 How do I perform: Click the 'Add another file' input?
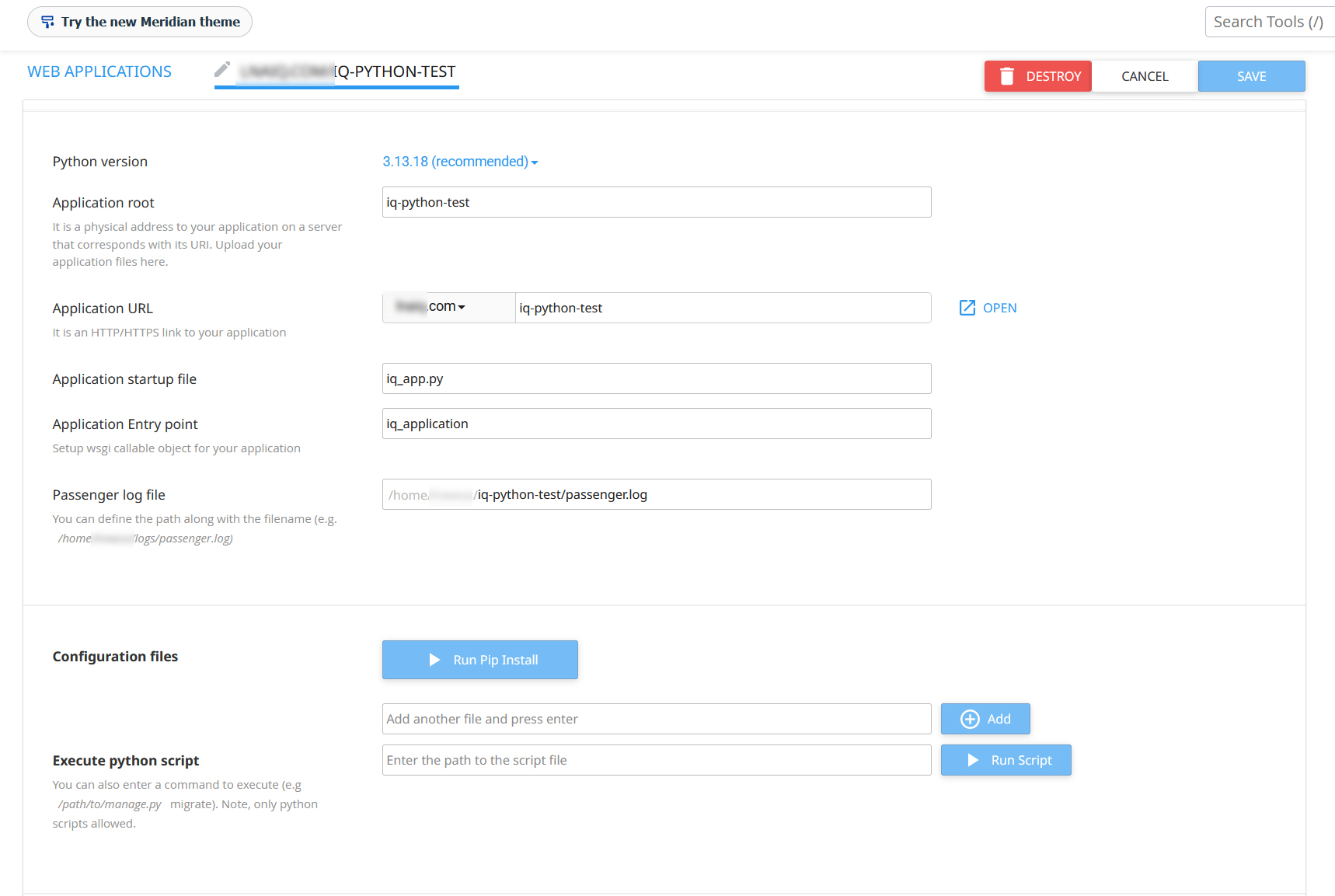[x=657, y=719]
